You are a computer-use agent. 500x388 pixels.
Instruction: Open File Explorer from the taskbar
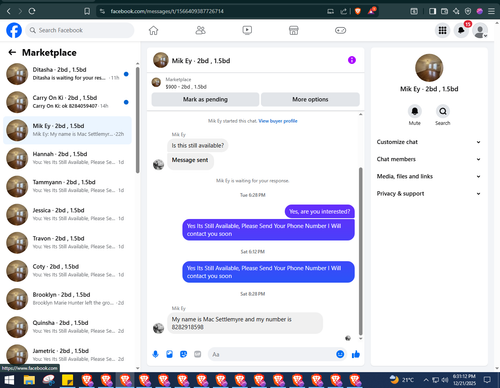(29, 380)
